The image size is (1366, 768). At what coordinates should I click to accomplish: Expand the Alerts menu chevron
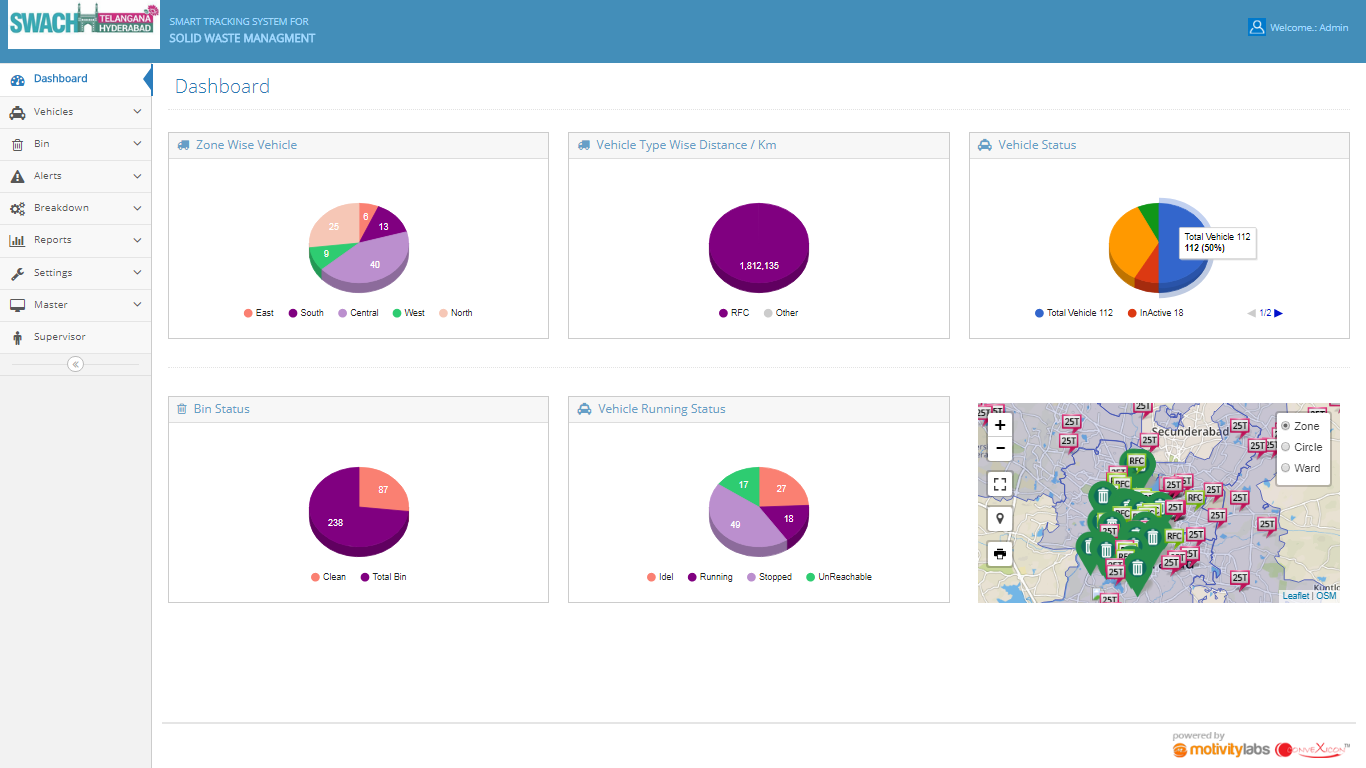137,176
